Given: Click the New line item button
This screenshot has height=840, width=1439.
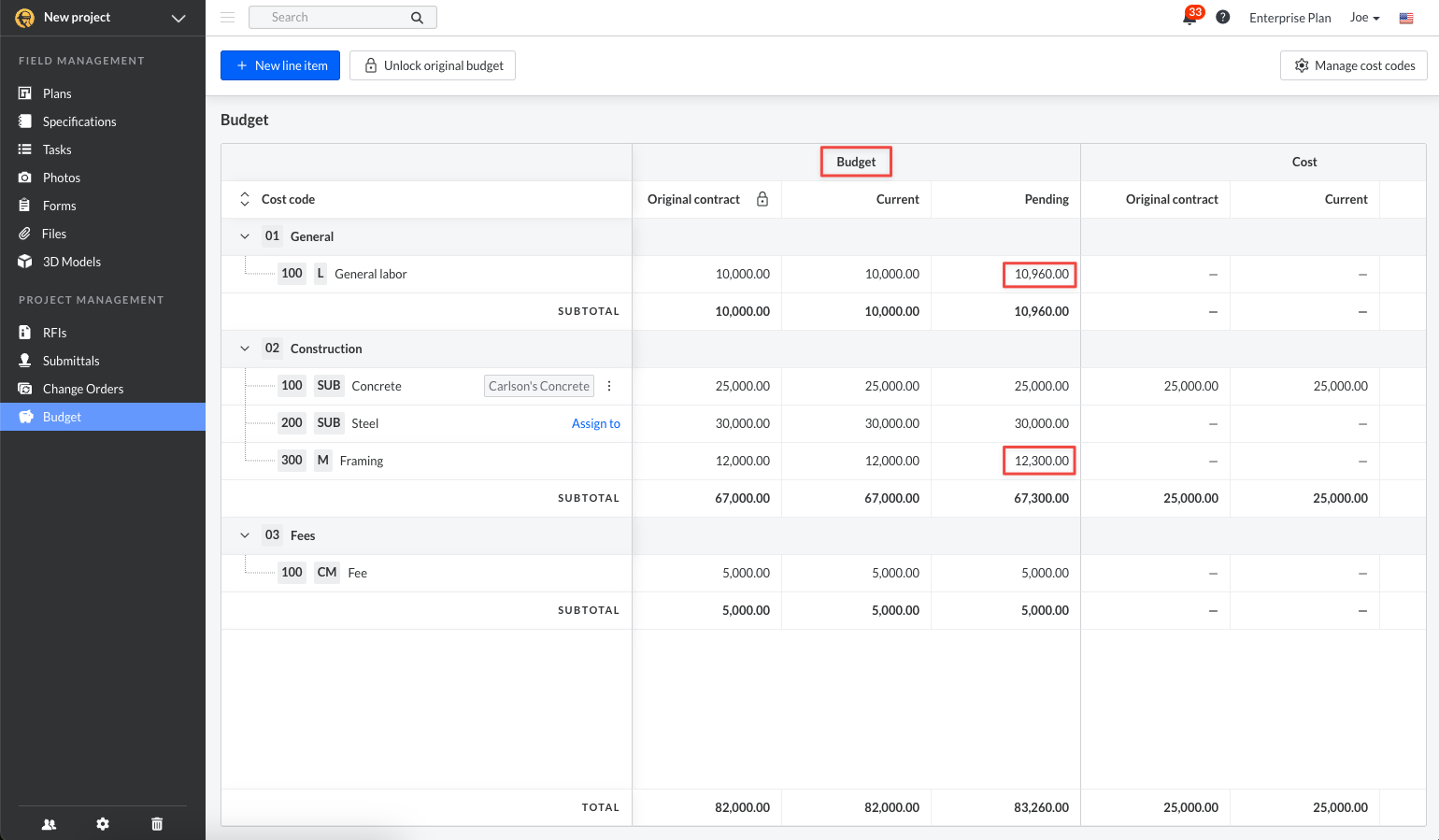Looking at the screenshot, I should coord(280,65).
